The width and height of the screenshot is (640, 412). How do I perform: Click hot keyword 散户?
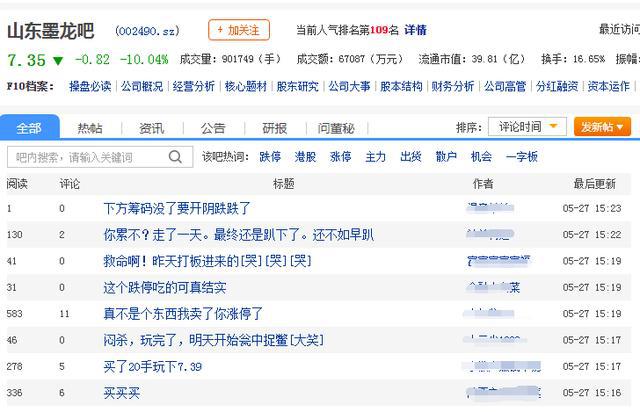click(446, 156)
